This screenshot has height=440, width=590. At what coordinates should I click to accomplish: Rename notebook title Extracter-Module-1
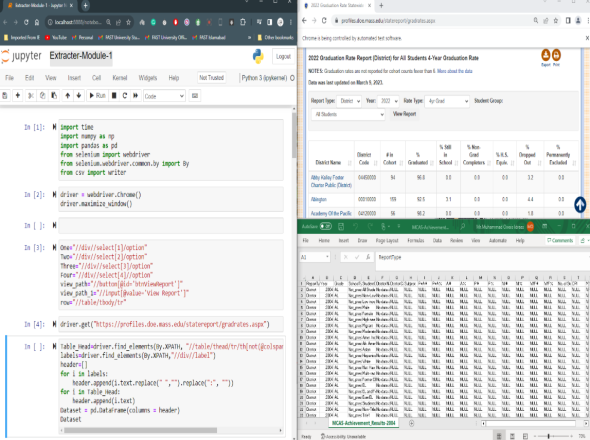[81, 56]
